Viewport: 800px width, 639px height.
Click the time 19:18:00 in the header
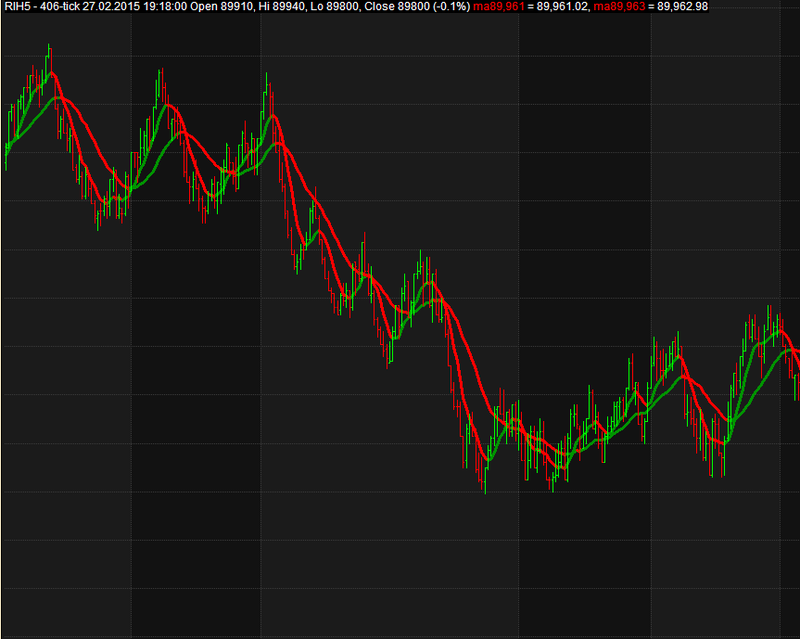coord(165,7)
